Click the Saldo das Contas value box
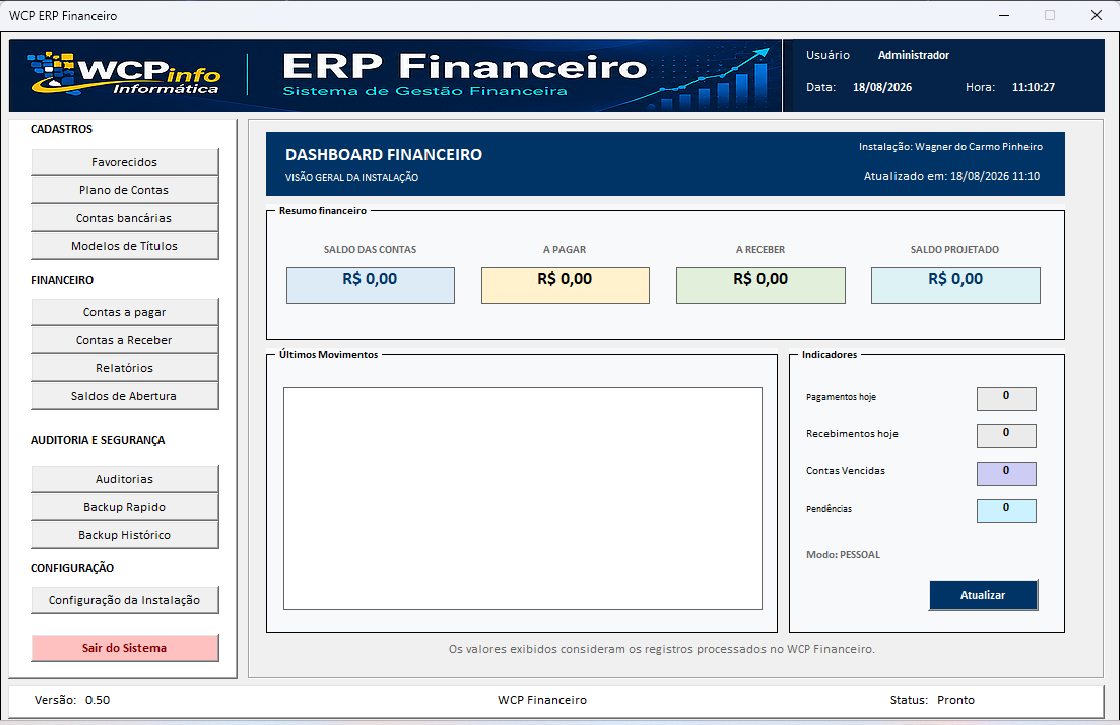 click(x=370, y=285)
